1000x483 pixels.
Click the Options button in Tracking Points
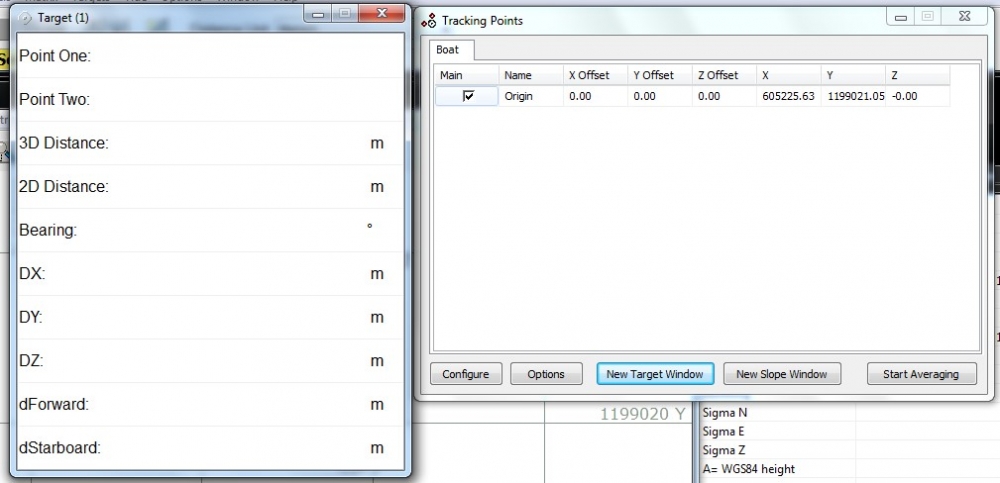coord(546,374)
